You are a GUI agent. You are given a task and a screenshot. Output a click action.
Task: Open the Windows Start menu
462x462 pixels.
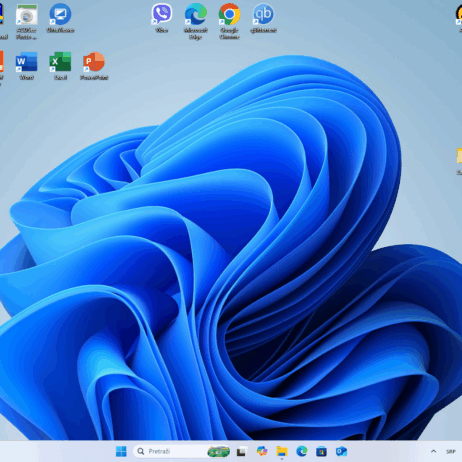(x=121, y=451)
